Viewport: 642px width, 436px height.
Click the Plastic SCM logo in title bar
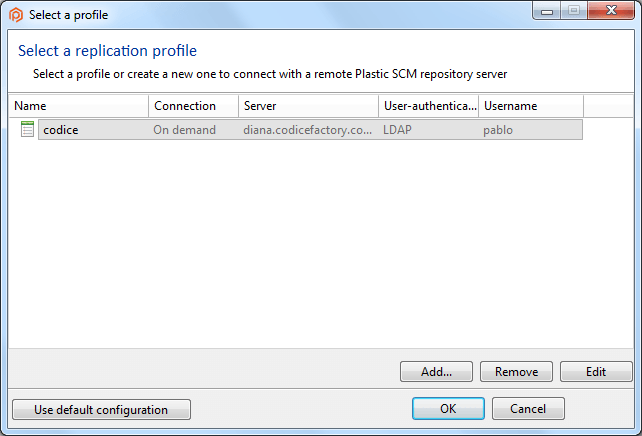(16, 15)
